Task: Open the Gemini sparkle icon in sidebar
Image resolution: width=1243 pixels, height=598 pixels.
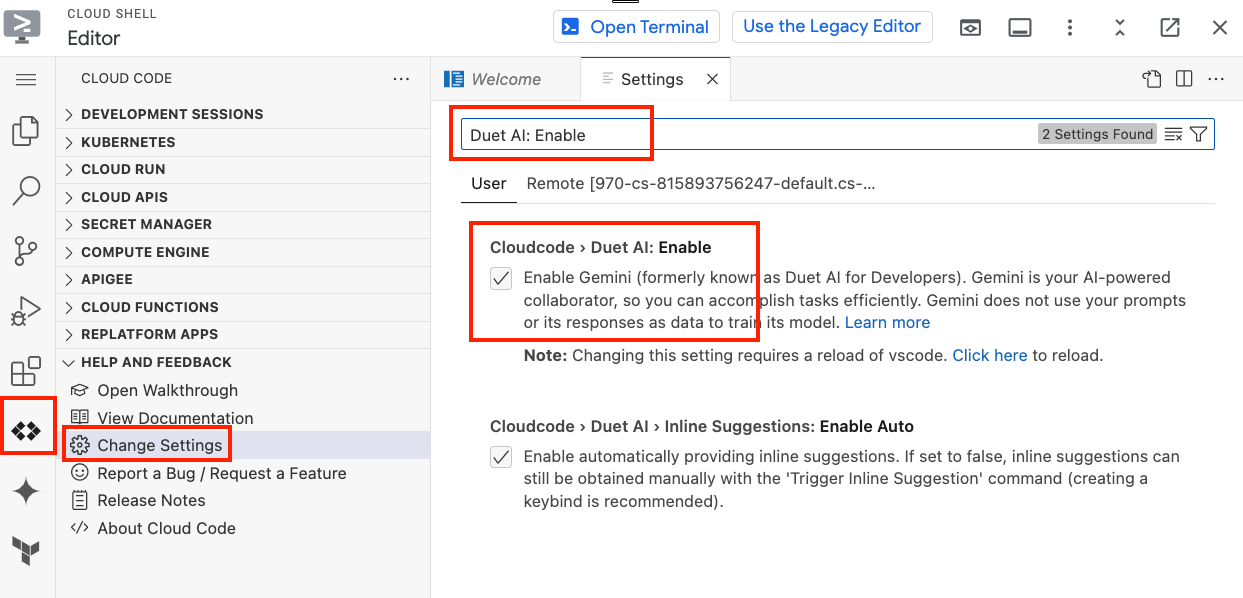Action: (26, 491)
